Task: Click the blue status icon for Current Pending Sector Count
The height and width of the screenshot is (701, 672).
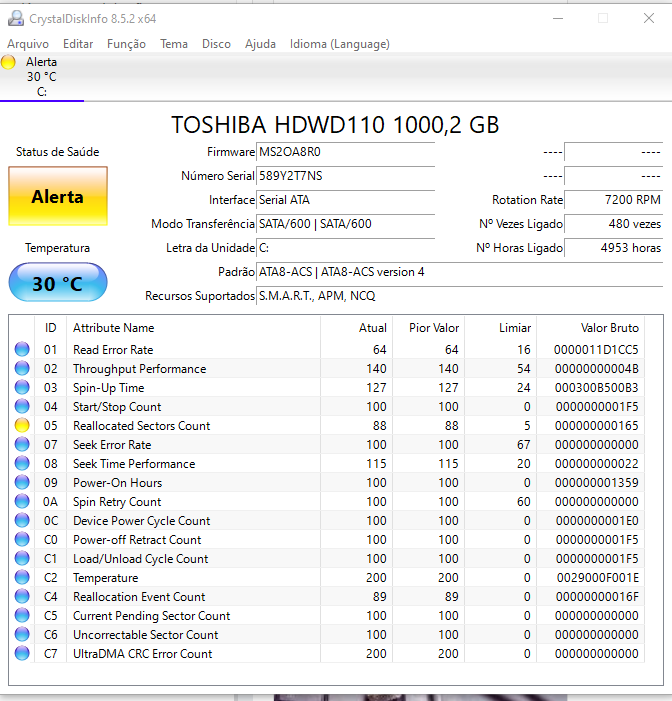Action: click(x=22, y=615)
